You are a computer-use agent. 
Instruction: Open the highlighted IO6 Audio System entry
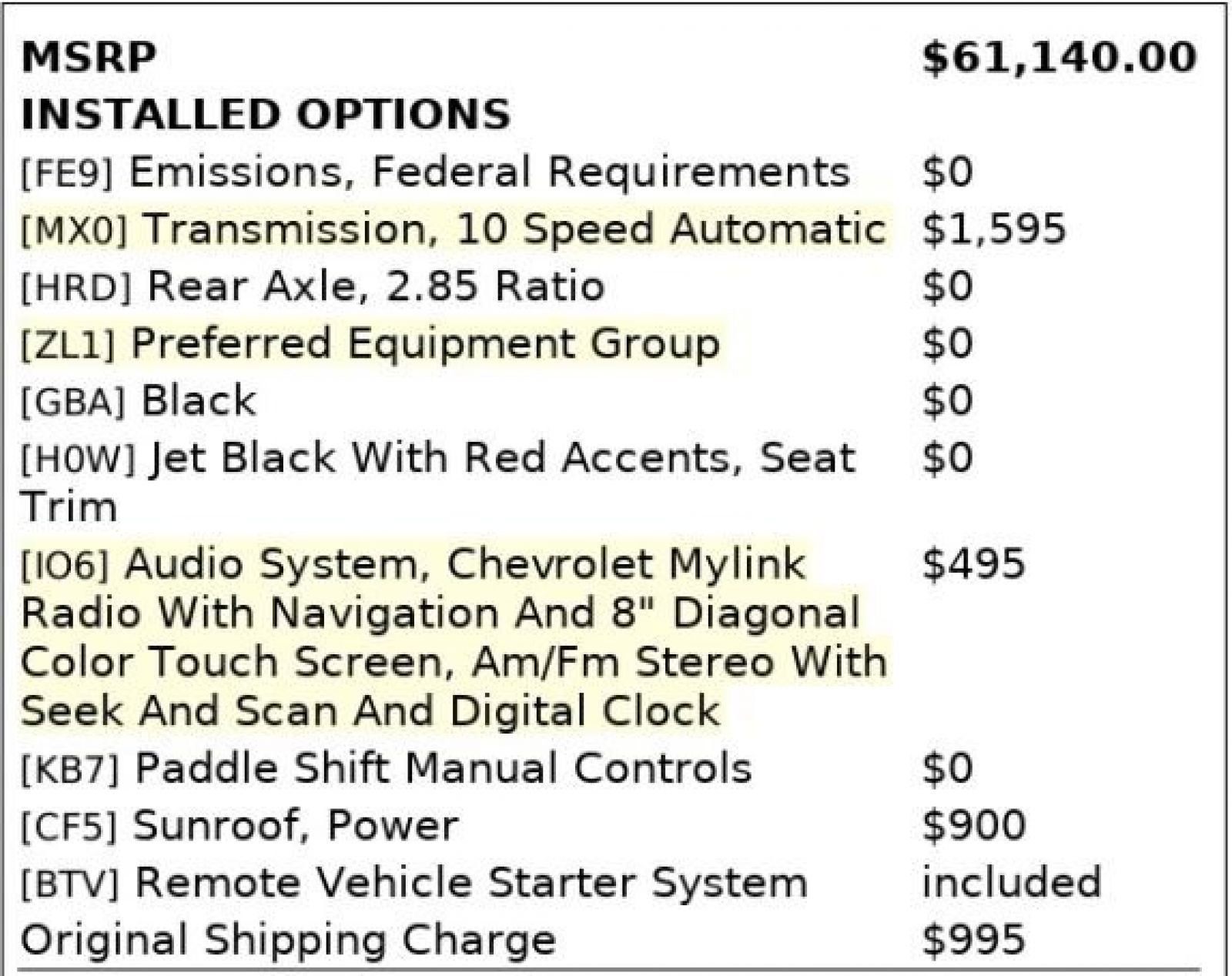tap(454, 637)
